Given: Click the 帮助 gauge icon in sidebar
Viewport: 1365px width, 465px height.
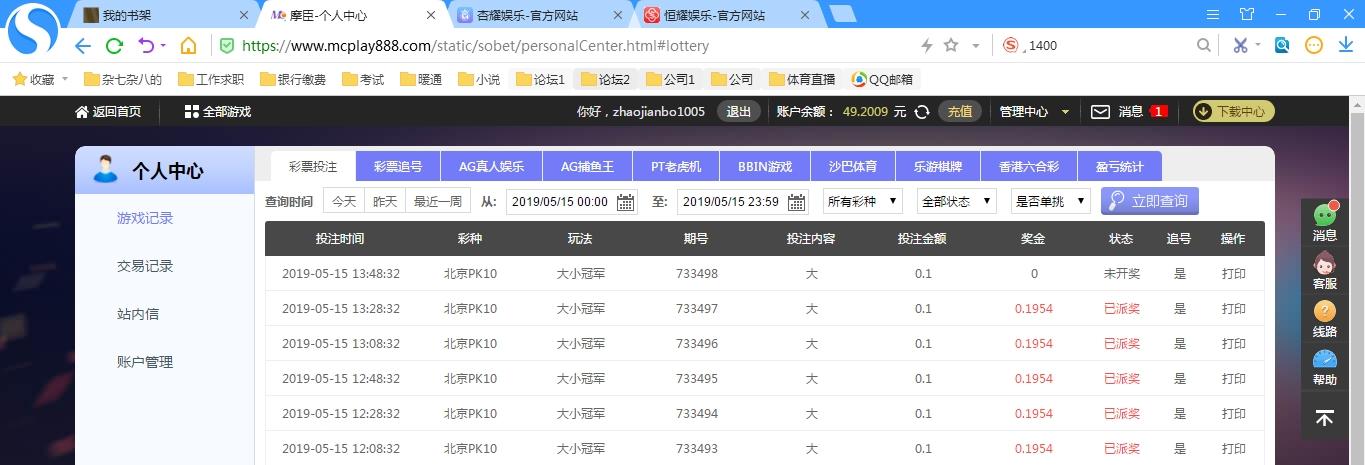Looking at the screenshot, I should [x=1325, y=361].
